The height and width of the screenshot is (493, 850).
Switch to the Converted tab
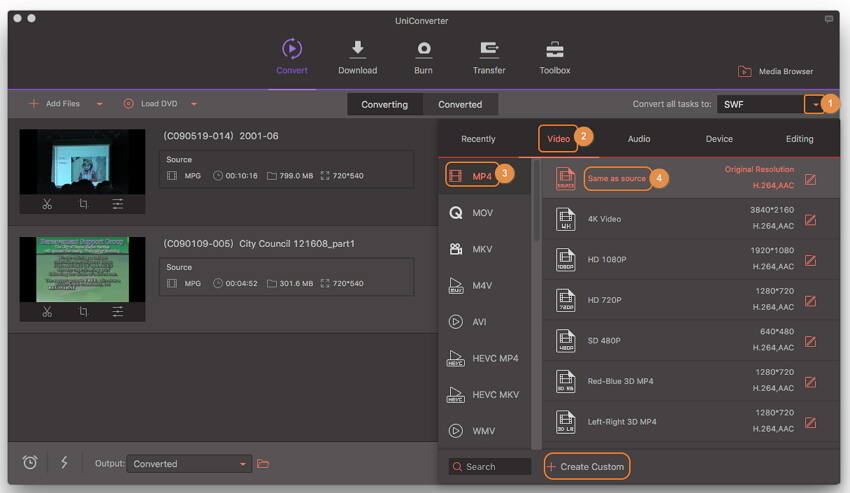460,105
